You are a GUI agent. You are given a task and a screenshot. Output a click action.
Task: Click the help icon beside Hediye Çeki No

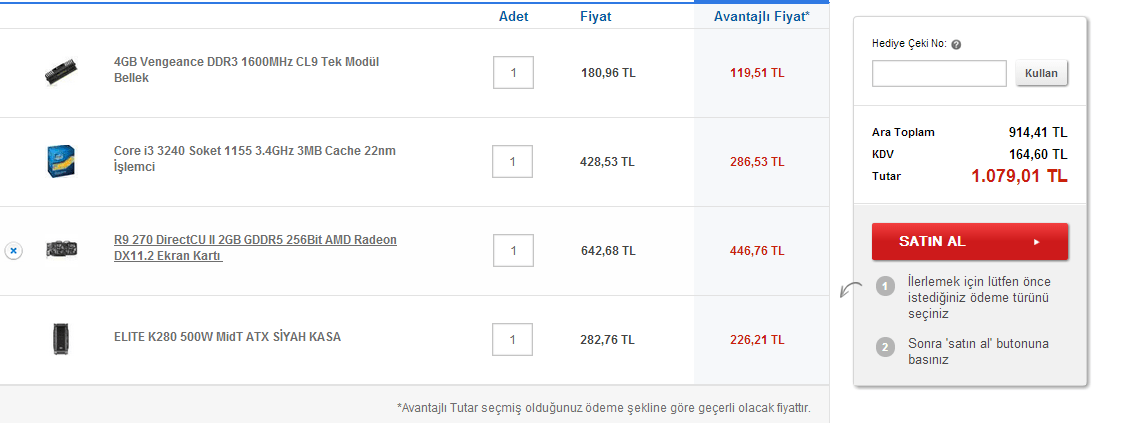957,45
